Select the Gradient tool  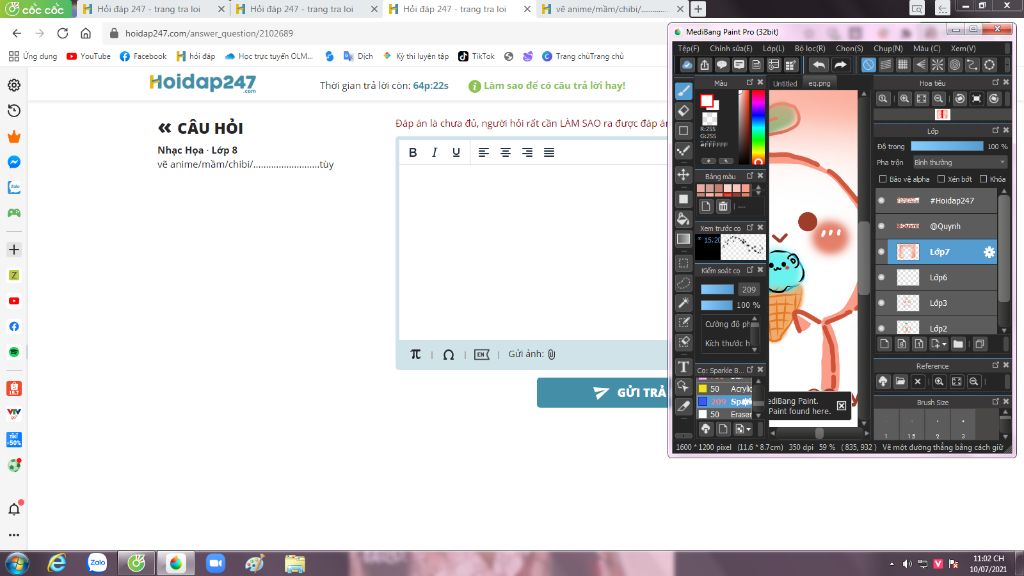(x=683, y=238)
